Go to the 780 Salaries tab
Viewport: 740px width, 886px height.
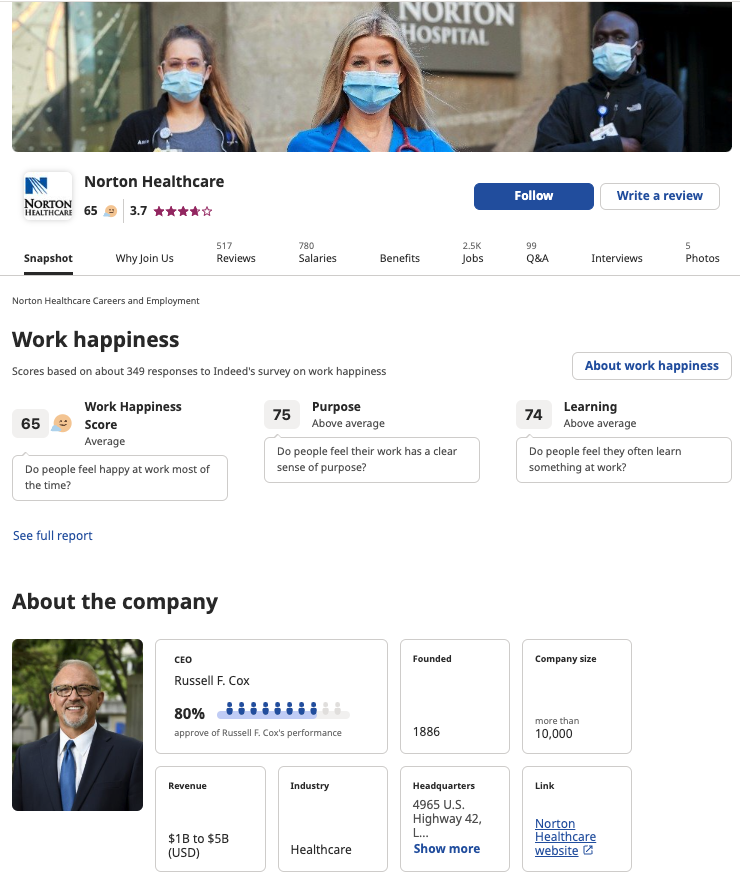pos(317,253)
